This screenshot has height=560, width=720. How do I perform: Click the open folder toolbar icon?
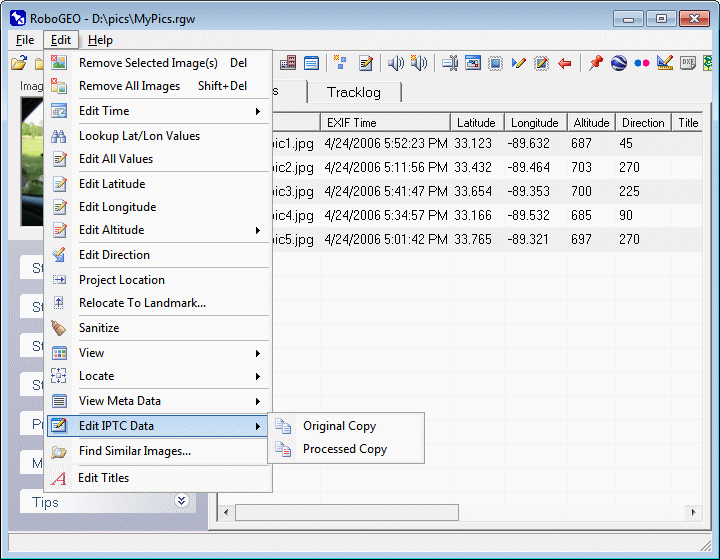tap(19, 63)
